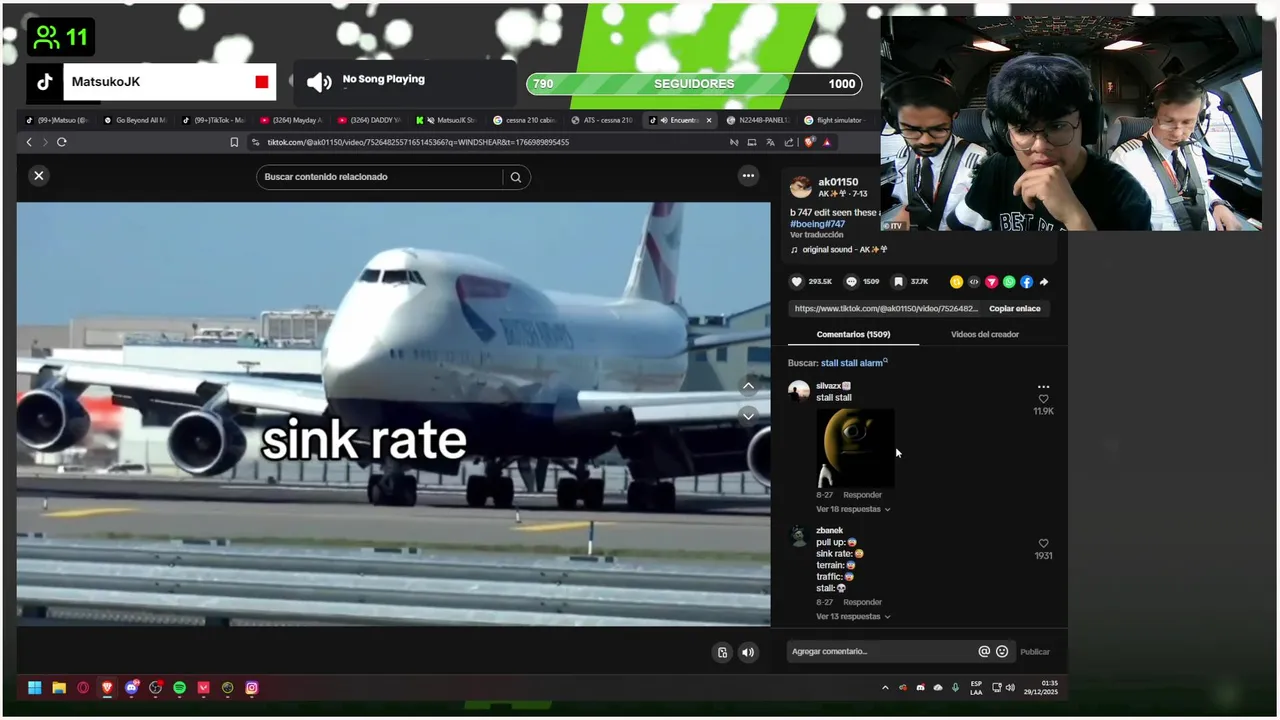Send to friends via the red paper-plane icon
1280x720 pixels.
click(x=991, y=282)
